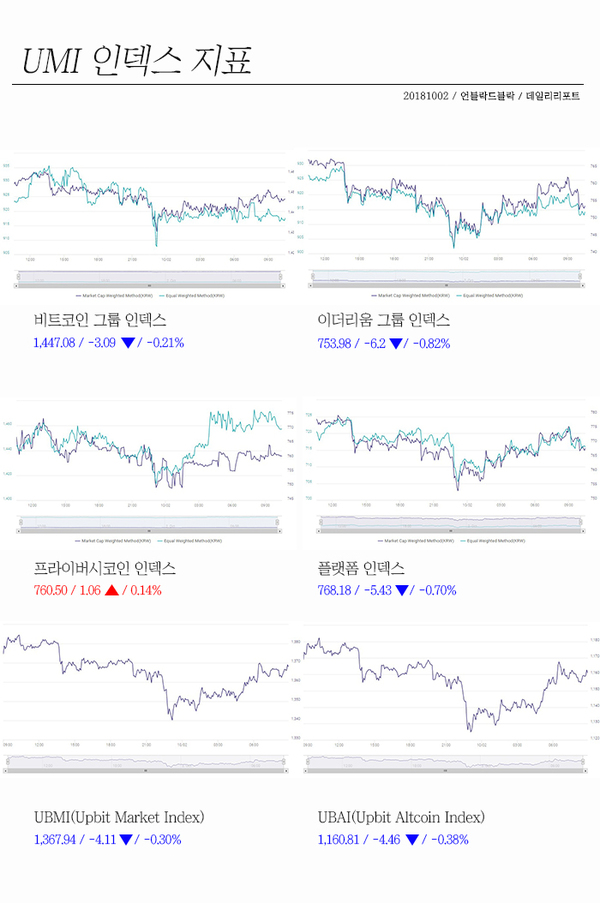Click the 프라이버시코인 인덱스 value 760.50
The width and height of the screenshot is (600, 903).
click(x=51, y=590)
